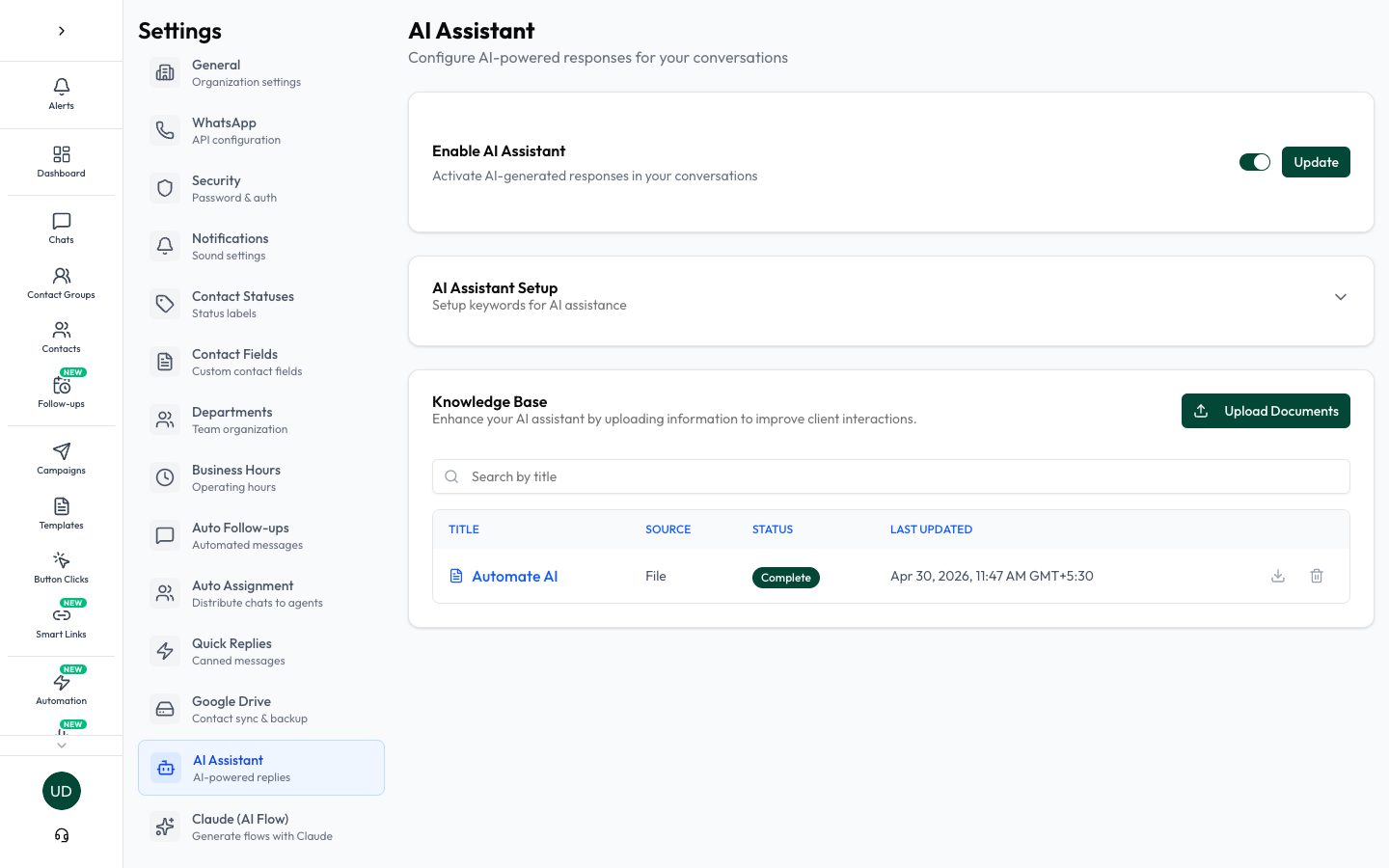
Task: Open Google Drive settings
Action: point(261,709)
